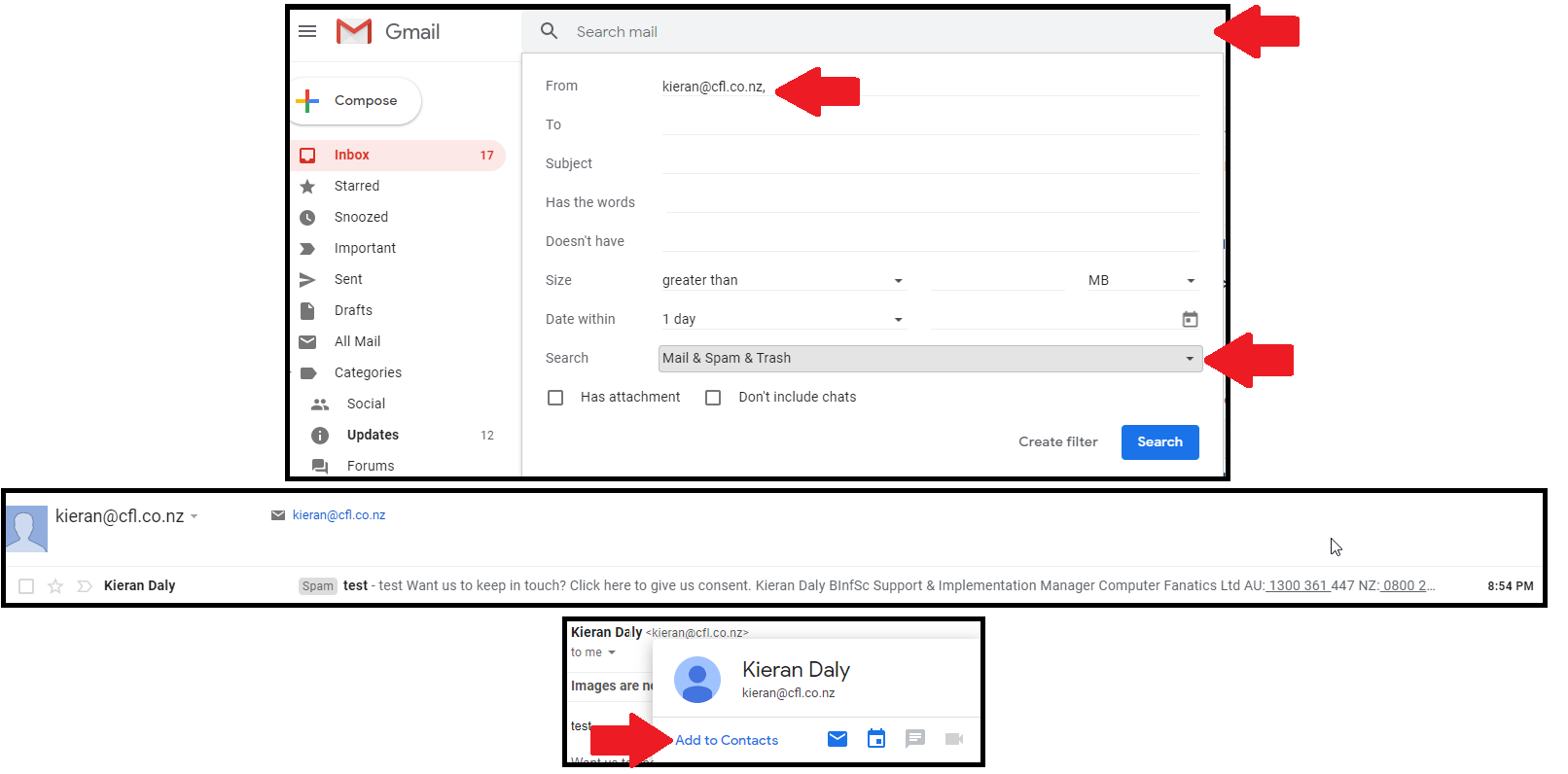Open the Starred folder

357,186
